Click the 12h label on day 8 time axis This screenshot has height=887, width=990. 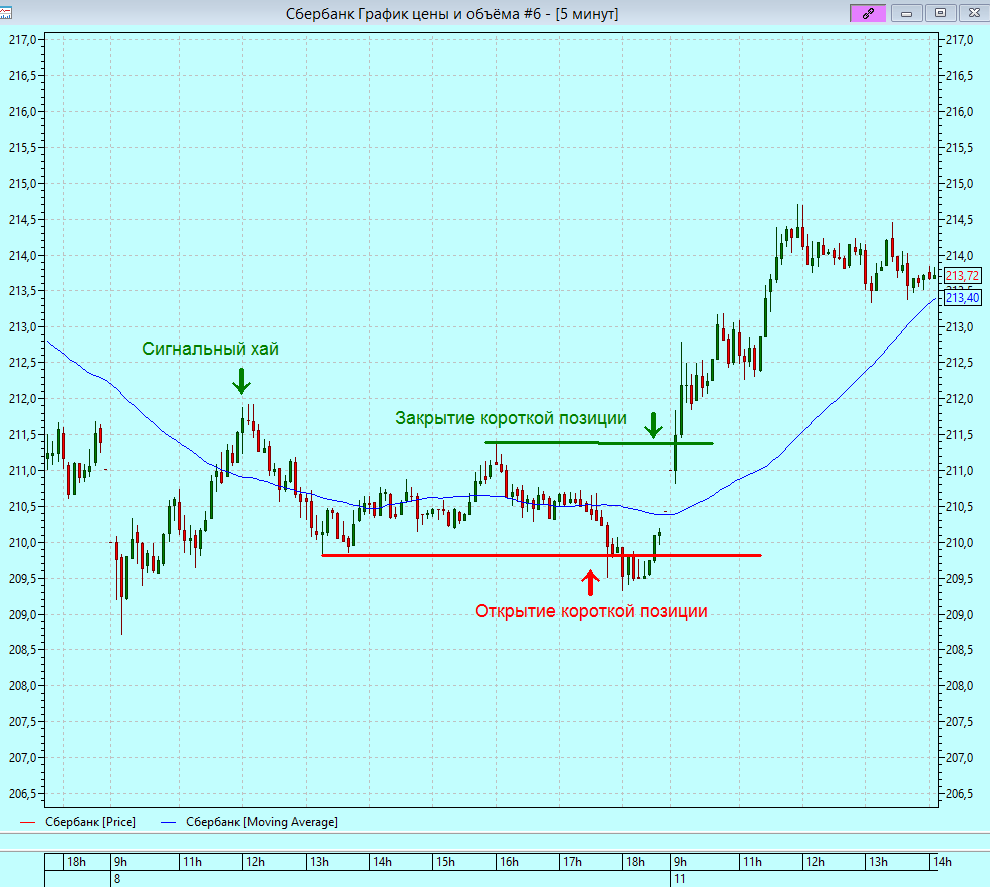256,862
